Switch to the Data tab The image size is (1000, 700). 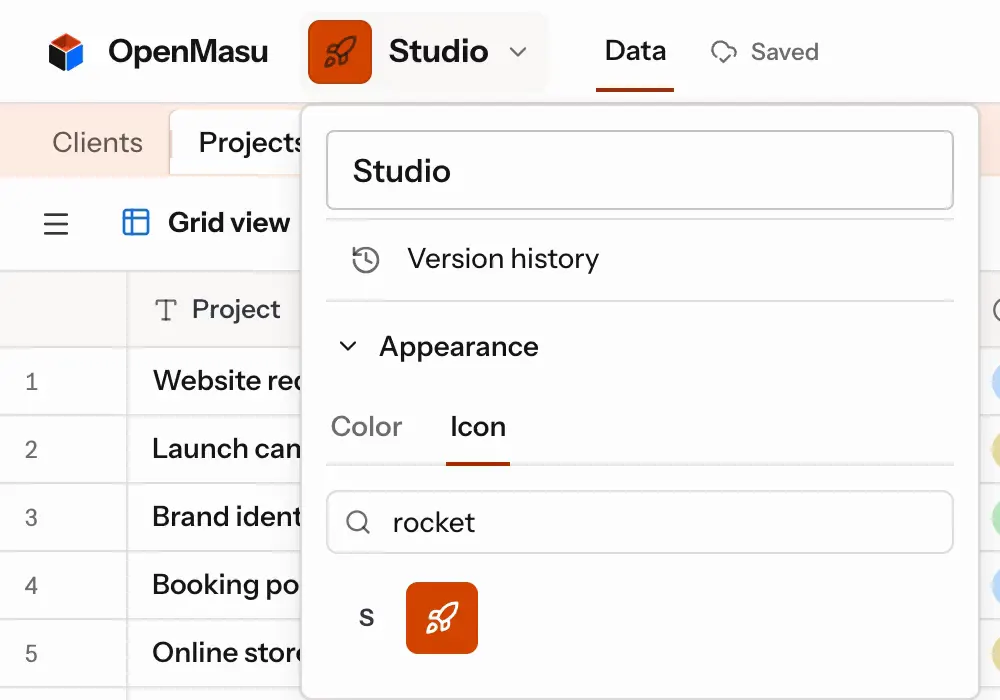click(x=635, y=51)
